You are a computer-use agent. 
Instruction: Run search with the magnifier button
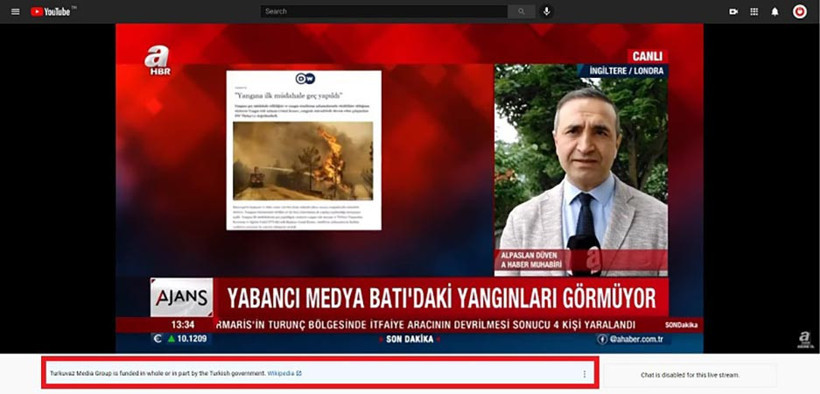coord(521,12)
